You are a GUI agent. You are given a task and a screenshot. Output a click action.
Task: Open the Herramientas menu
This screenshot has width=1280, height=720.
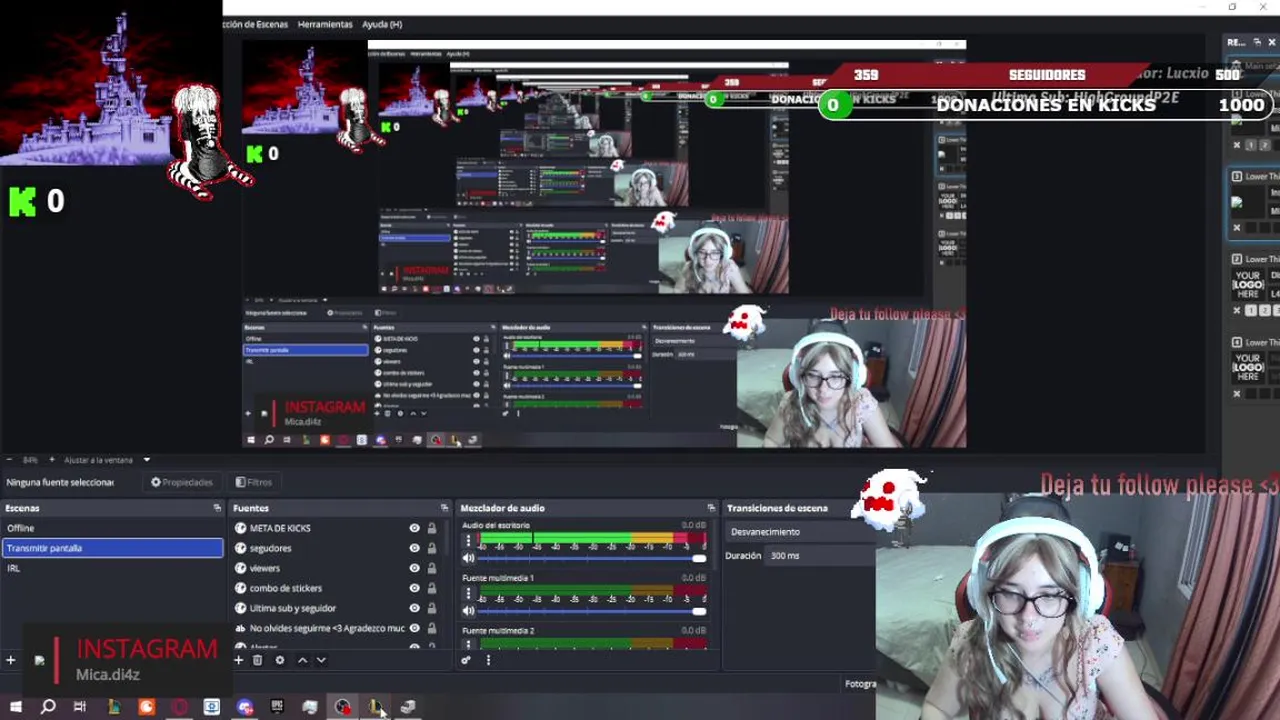[325, 24]
